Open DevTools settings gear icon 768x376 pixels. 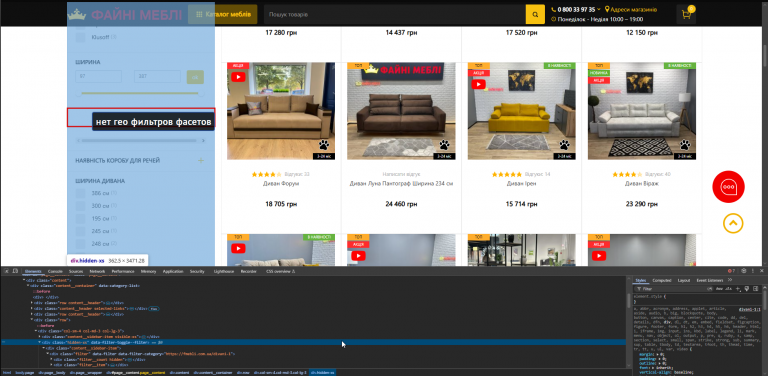coord(744,271)
